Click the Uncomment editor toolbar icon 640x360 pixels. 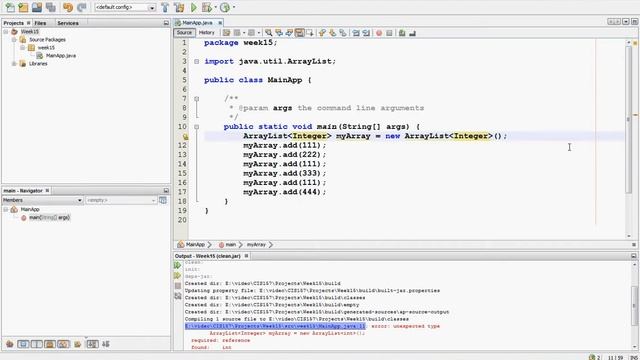[x=412, y=33]
